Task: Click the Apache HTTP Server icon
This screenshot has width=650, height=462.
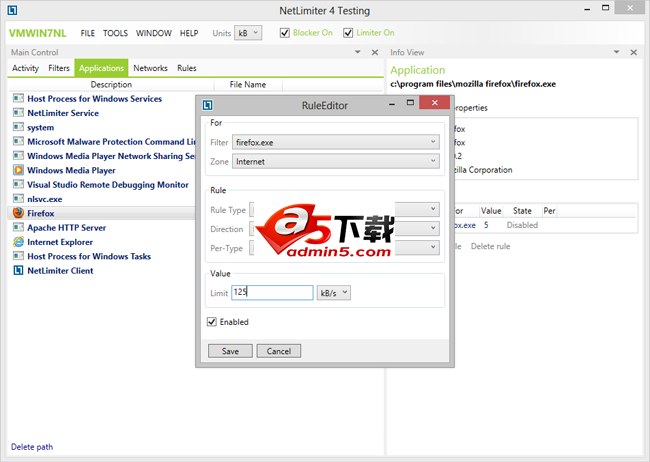Action: pos(18,227)
